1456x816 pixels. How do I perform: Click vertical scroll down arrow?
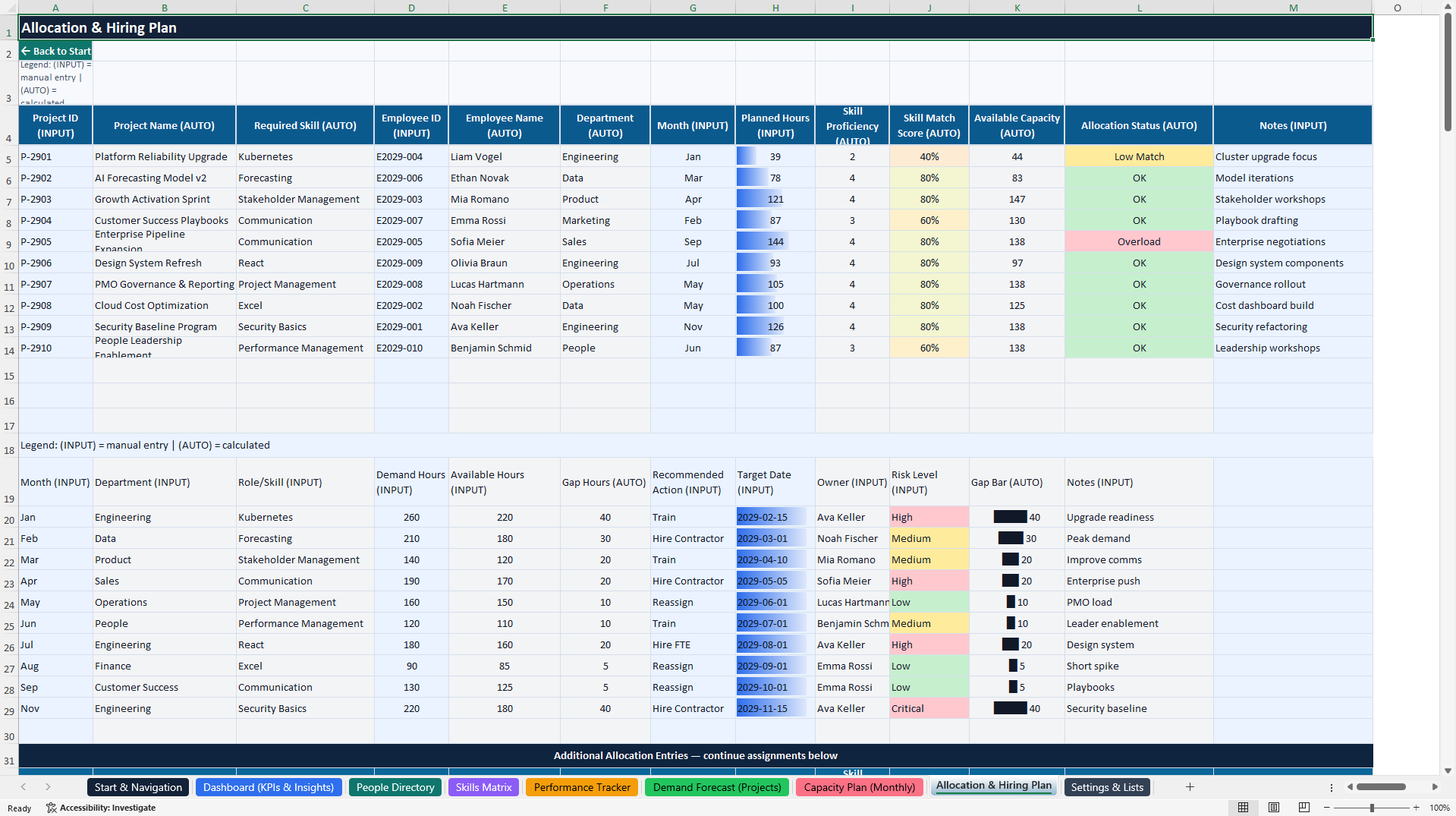click(1448, 770)
